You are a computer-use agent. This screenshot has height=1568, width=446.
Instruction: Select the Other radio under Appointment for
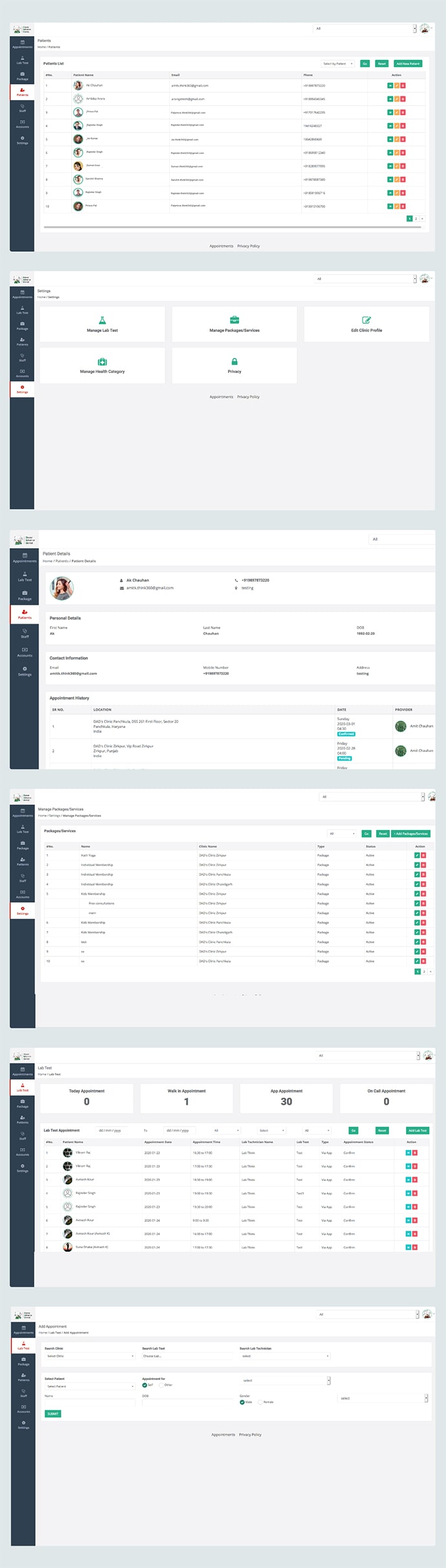tap(161, 1385)
